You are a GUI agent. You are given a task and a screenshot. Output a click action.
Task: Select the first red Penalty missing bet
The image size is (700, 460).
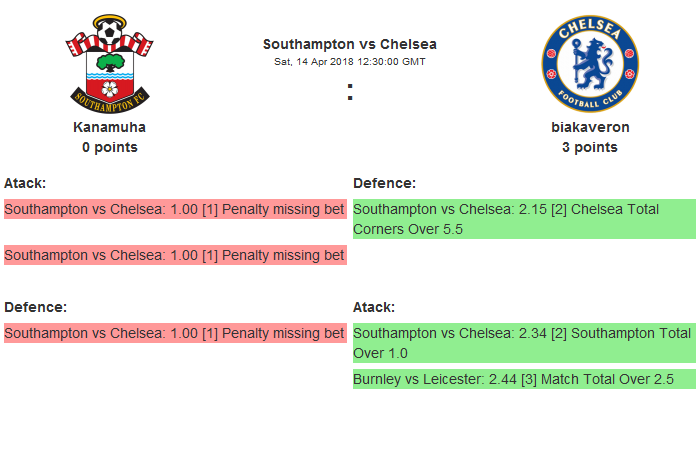pos(175,209)
